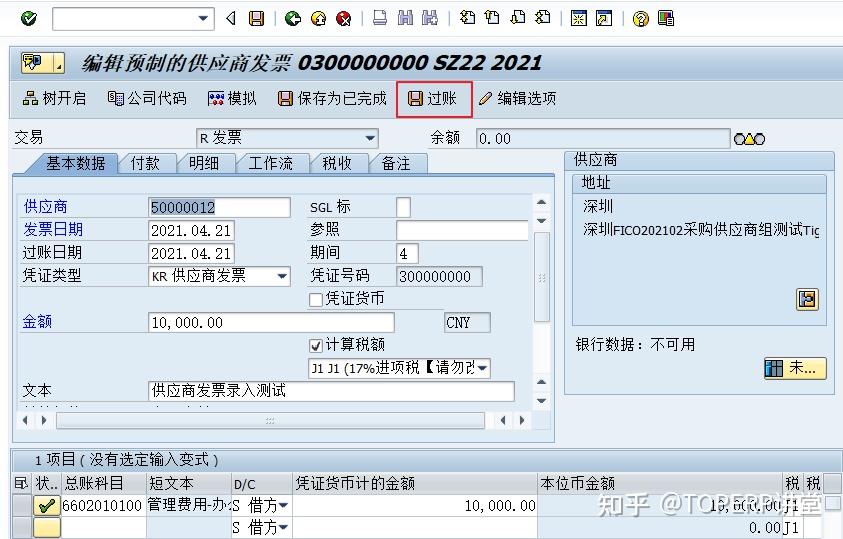This screenshot has width=843, height=539.
Task: Click the 文本 text field
Action: pos(331,391)
